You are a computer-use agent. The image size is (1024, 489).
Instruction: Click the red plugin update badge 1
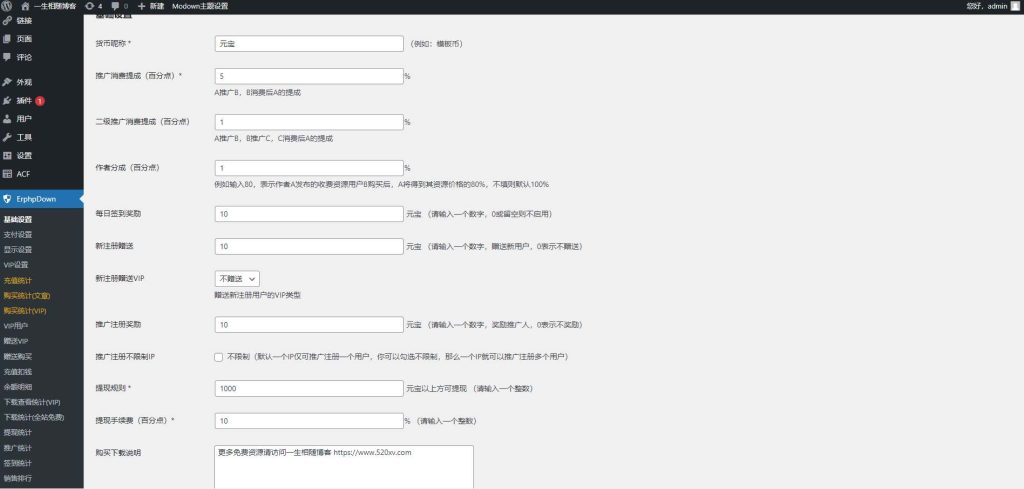40,101
